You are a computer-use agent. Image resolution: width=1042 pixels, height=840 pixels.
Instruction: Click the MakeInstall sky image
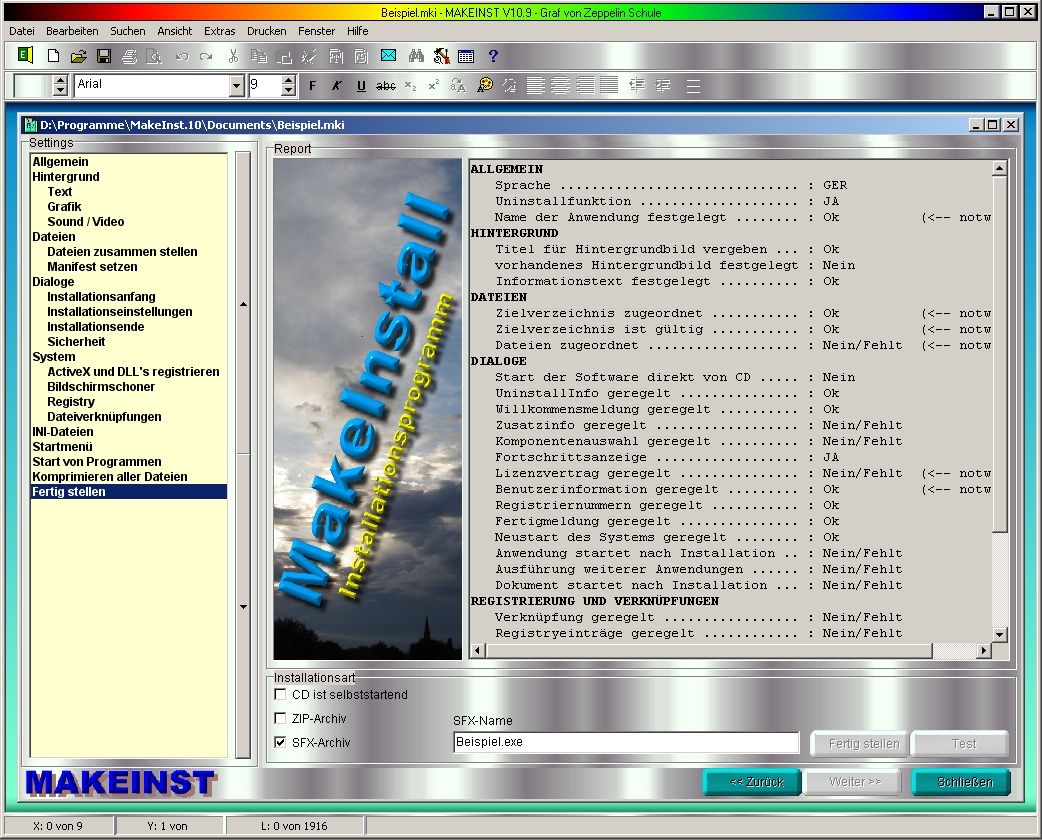coord(367,409)
